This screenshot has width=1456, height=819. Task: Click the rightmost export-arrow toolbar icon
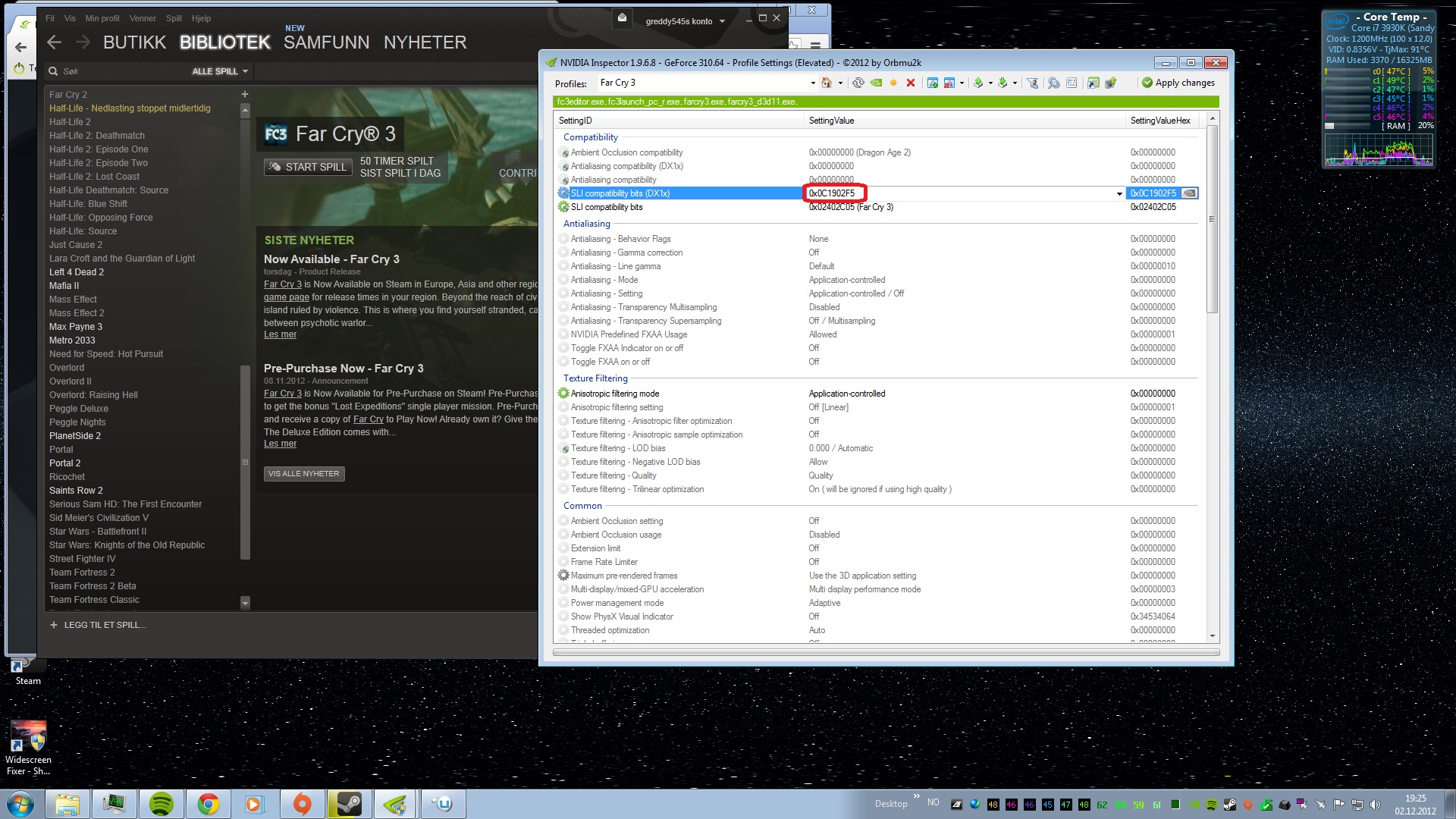1111,83
